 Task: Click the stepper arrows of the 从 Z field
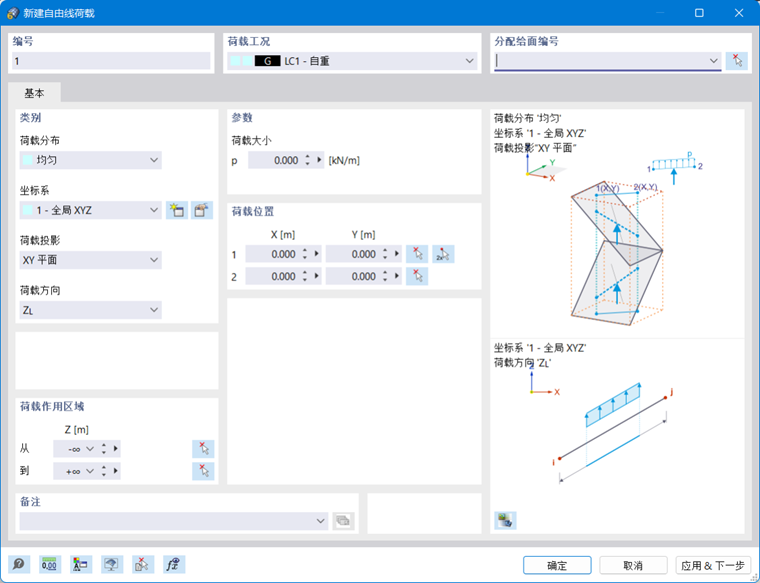104,449
